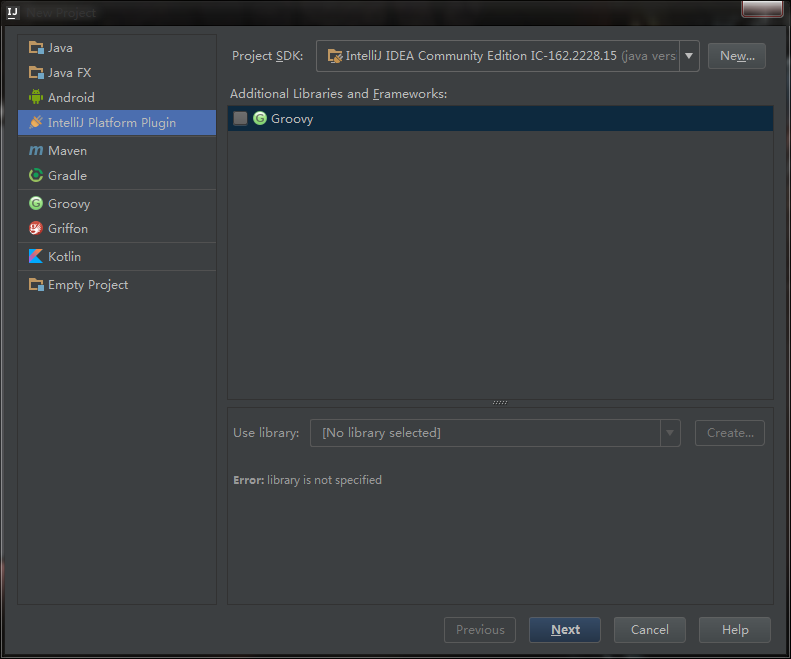Choose Maven project type
Viewport: 791px width, 659px height.
point(117,150)
